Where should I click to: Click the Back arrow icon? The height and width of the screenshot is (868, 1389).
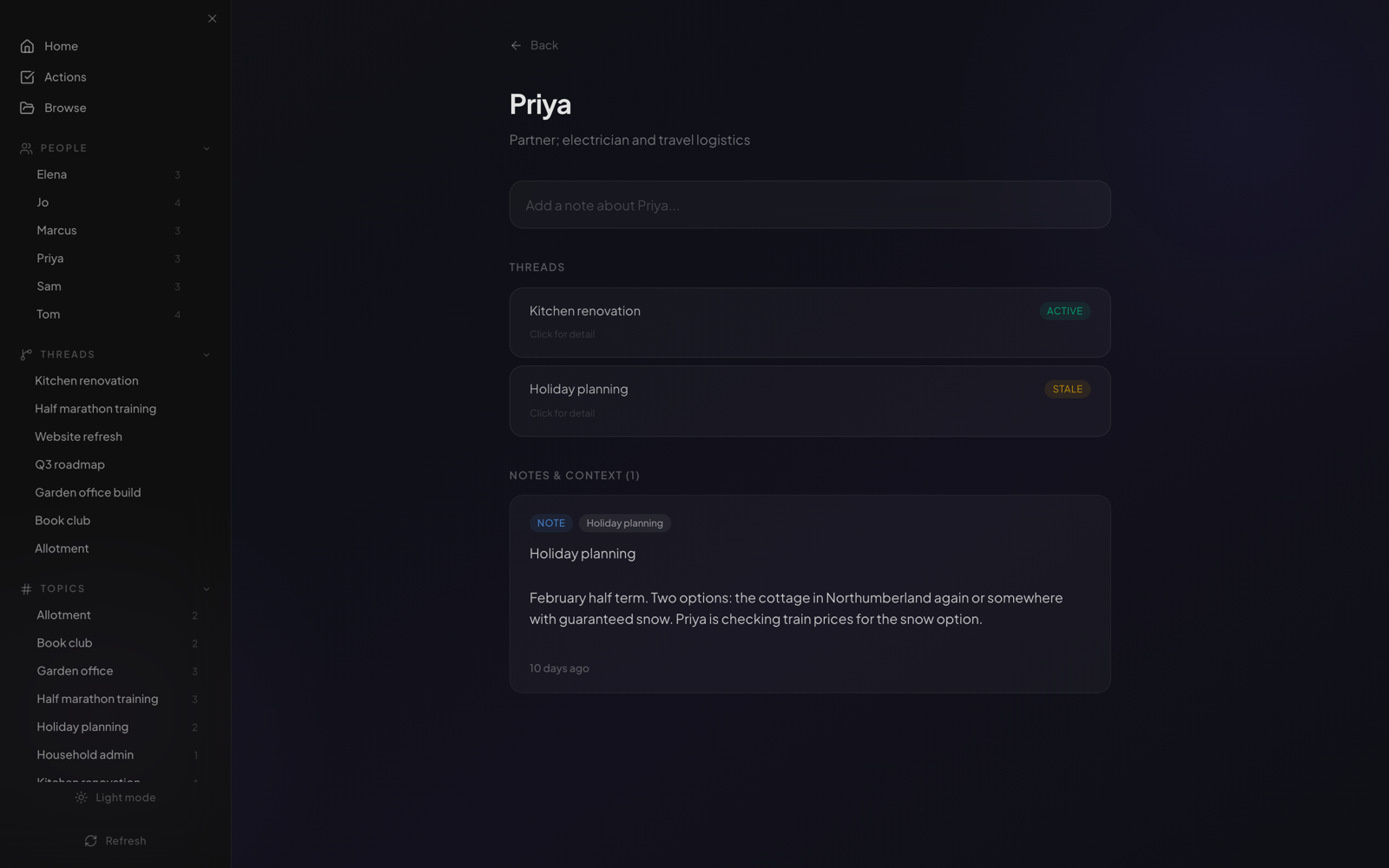click(516, 45)
